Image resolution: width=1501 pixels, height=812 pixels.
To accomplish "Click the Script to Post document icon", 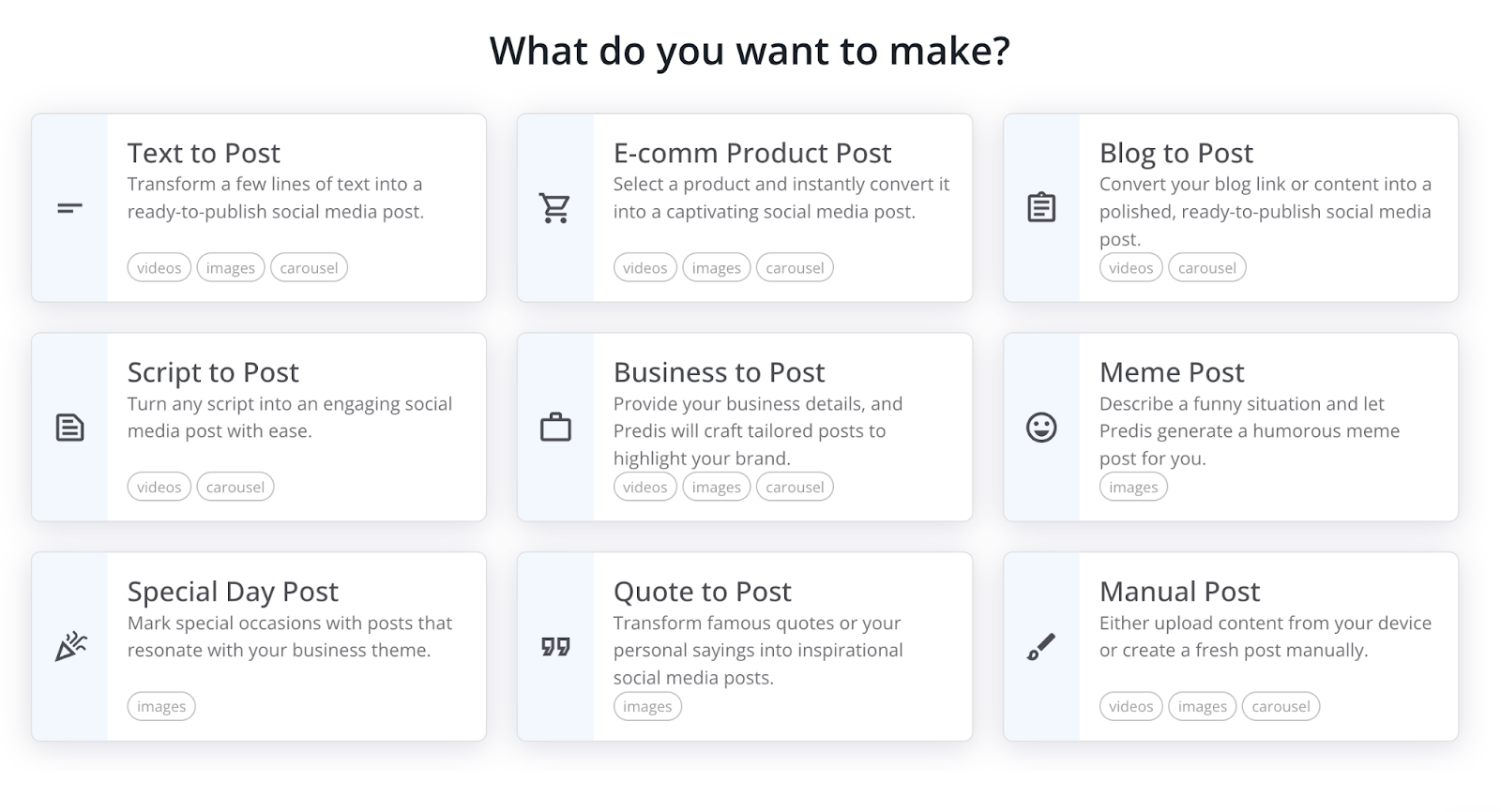I will point(69,428).
